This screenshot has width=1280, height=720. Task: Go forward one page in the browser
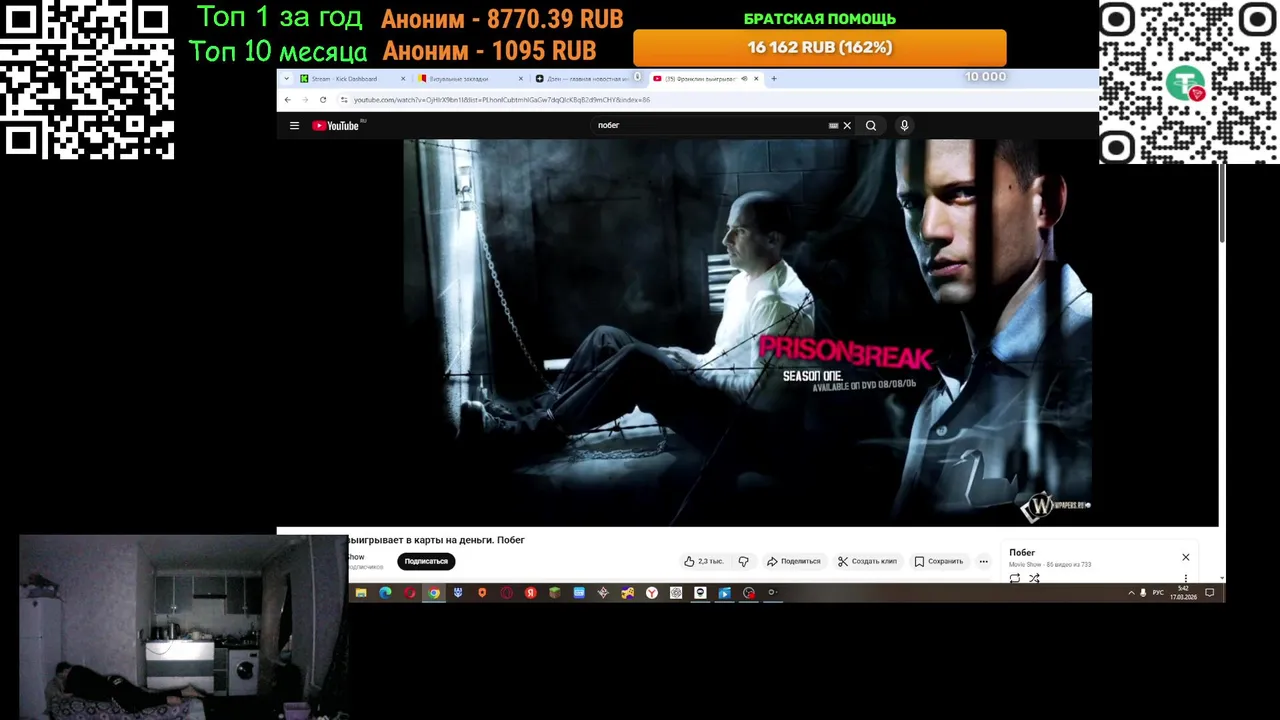305,100
